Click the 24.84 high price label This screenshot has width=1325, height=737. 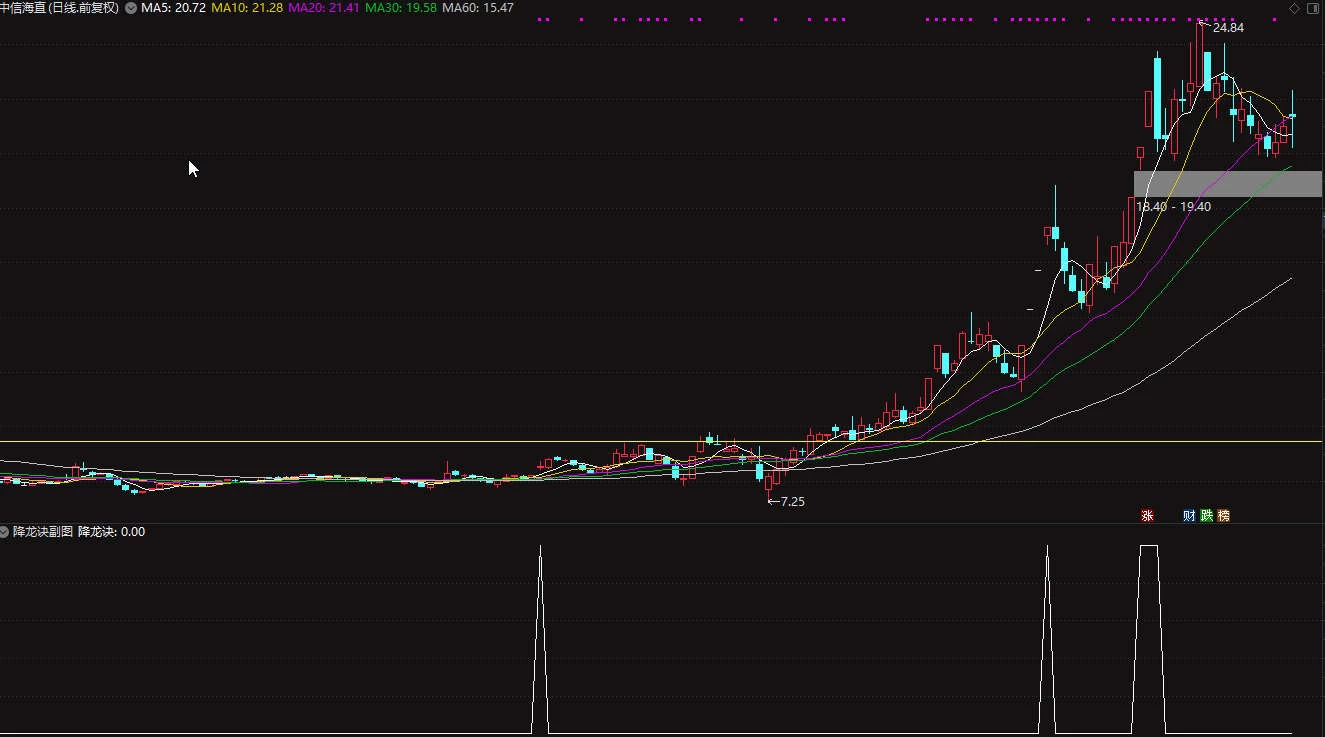pos(1228,28)
